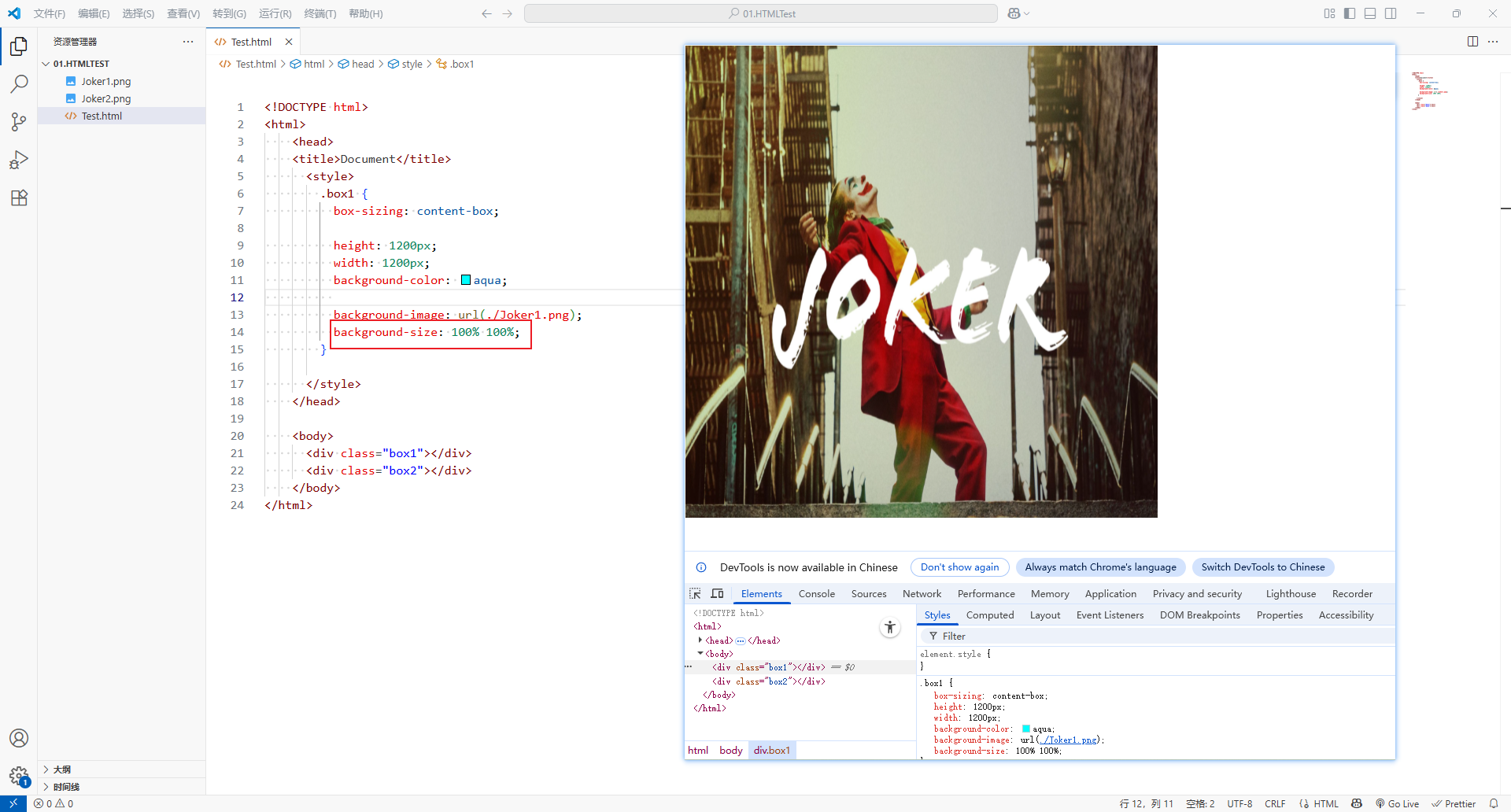Switch to DevTools Console tab
Screen dimensions: 1511x812
click(x=816, y=594)
